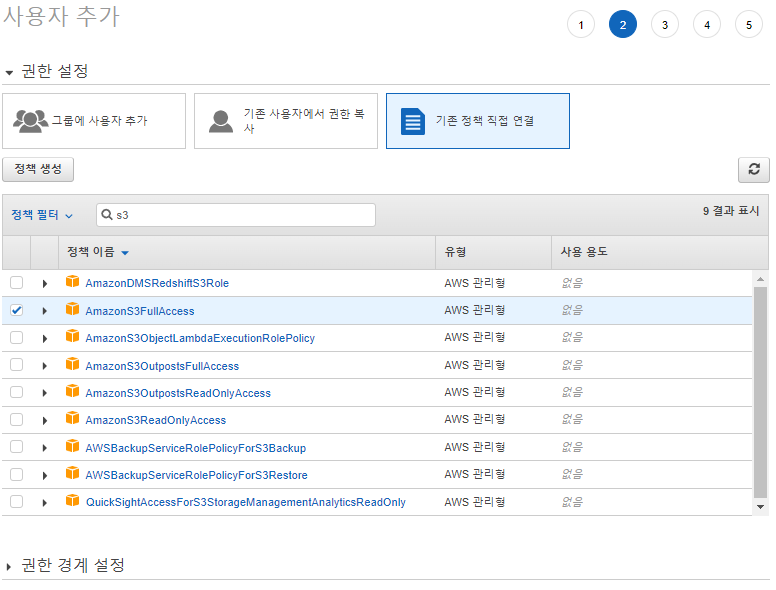Click the orange box icon of AmazonS3FullAccess
The image size is (776, 590).
click(x=73, y=309)
